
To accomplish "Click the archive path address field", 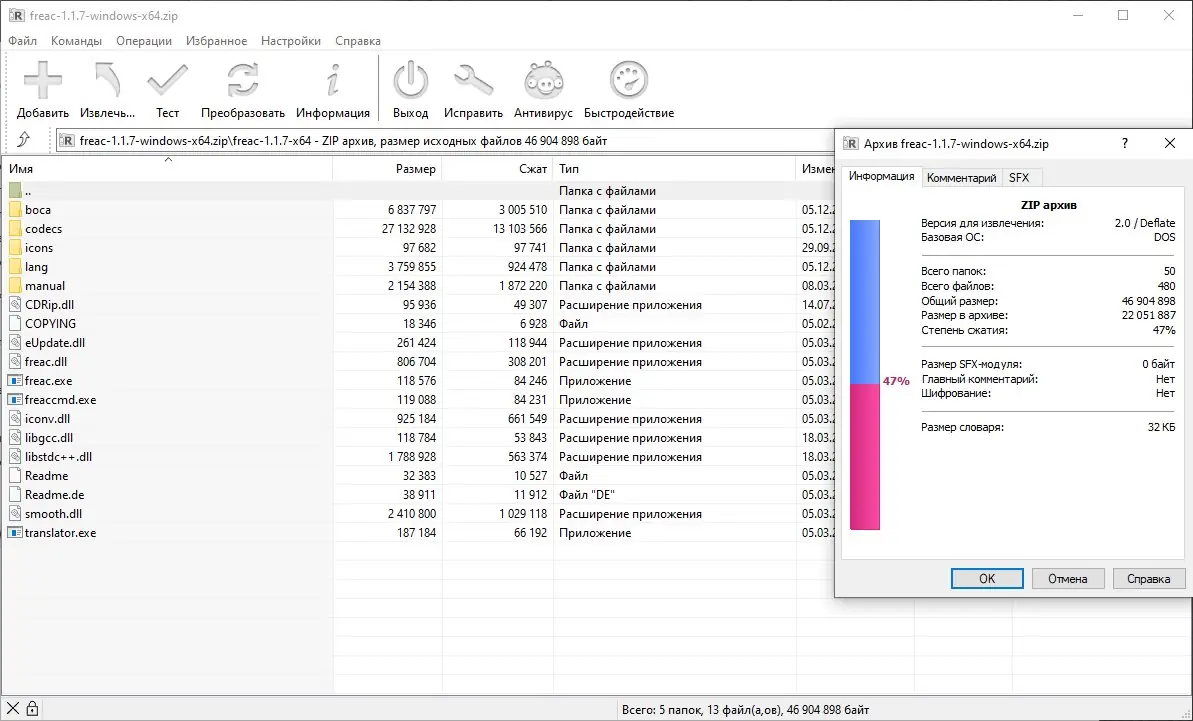I will (x=445, y=141).
